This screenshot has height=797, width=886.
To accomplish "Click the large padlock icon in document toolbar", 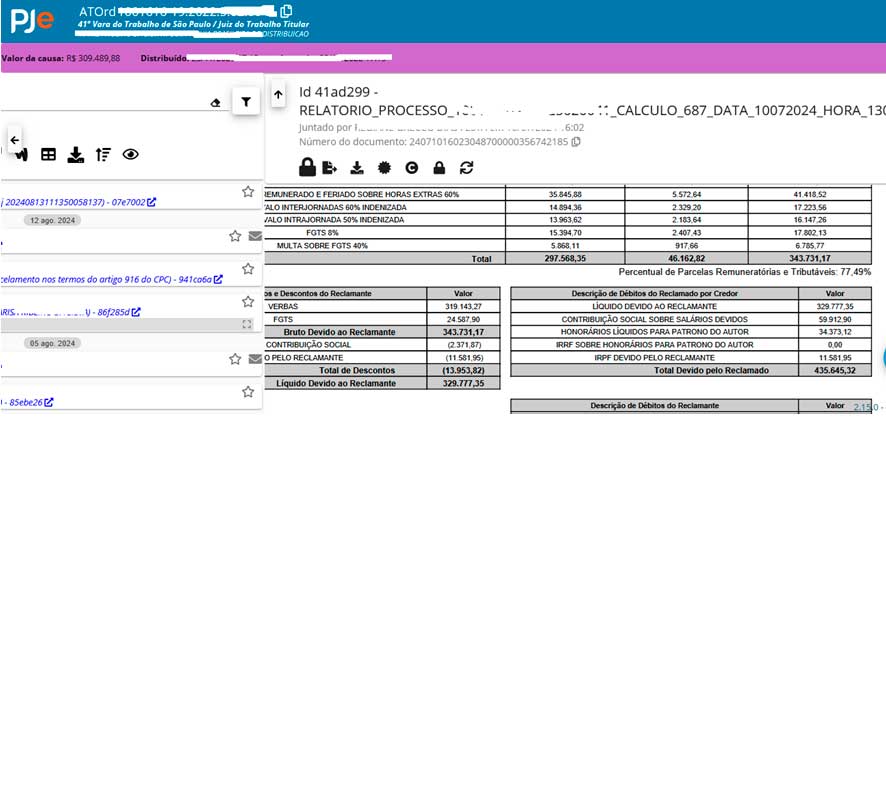I will 307,167.
